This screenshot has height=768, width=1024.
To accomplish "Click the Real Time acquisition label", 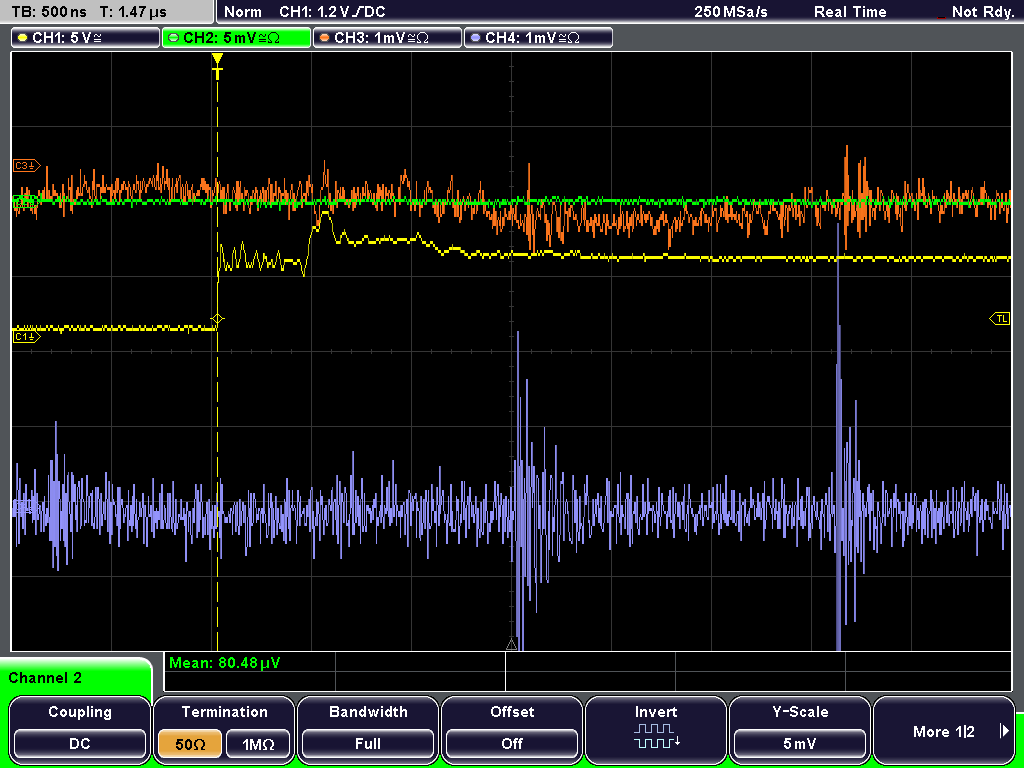I will click(x=850, y=12).
